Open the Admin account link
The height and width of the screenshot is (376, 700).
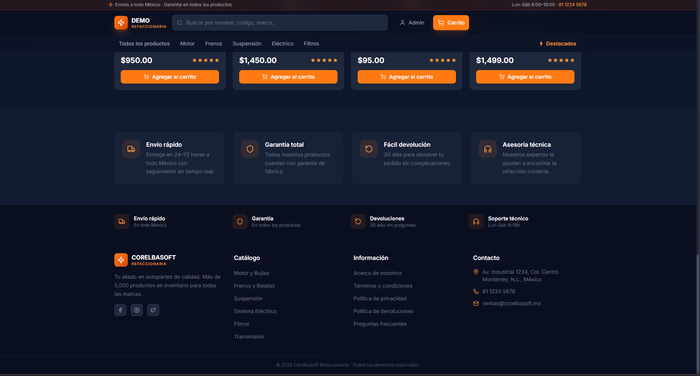412,23
